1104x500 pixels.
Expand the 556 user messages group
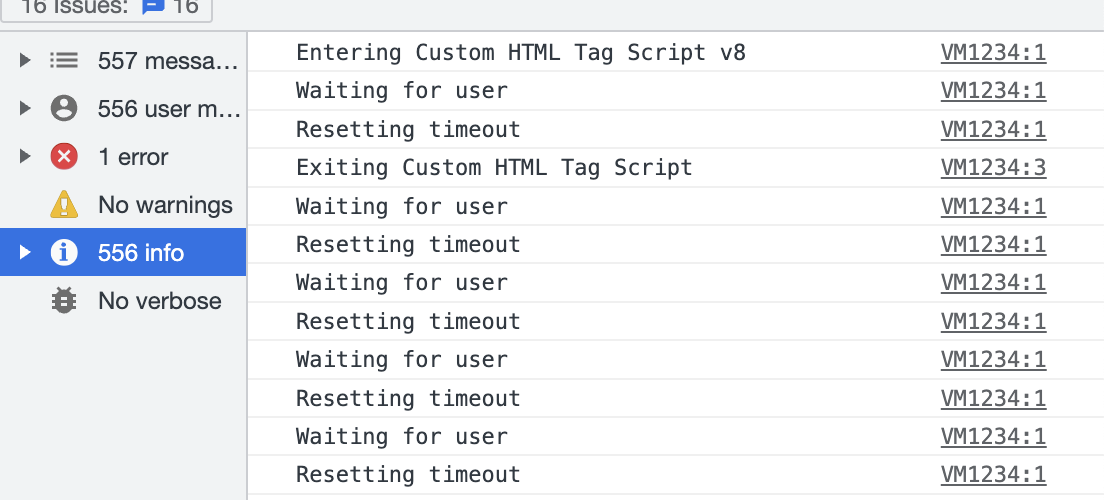click(25, 108)
